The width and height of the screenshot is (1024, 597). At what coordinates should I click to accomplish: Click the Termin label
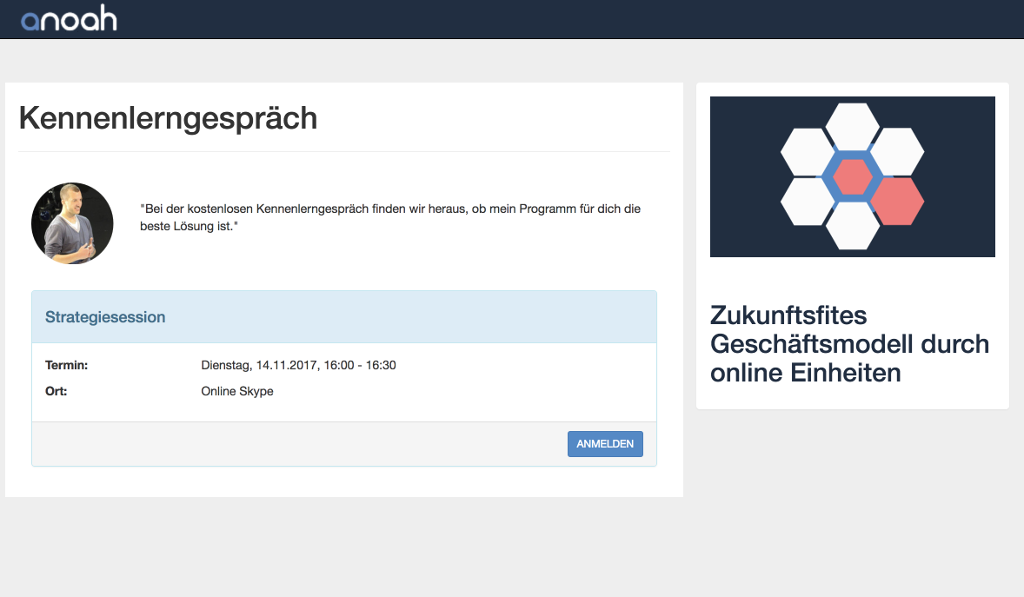point(66,365)
